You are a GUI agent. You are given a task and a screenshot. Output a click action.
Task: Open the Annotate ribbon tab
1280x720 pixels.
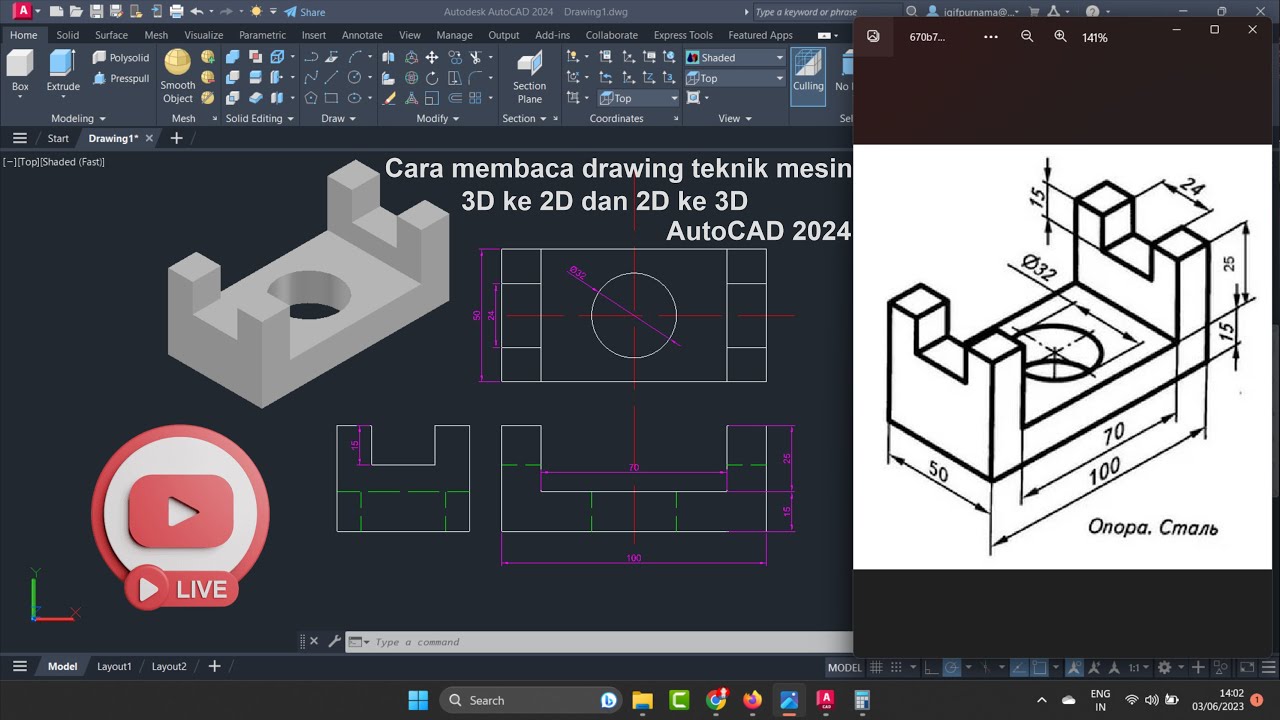pos(362,35)
